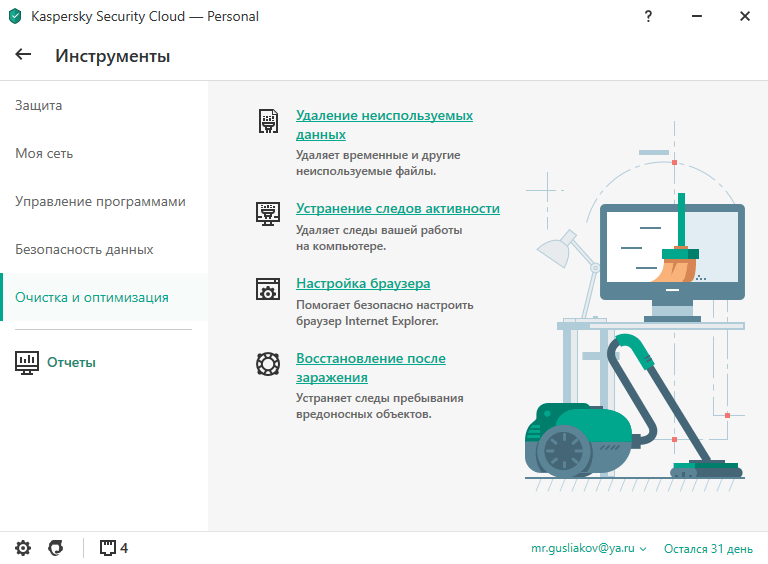This screenshot has height=564, width=768.
Task: Click the Инструменты page heading
Action: coord(113,56)
